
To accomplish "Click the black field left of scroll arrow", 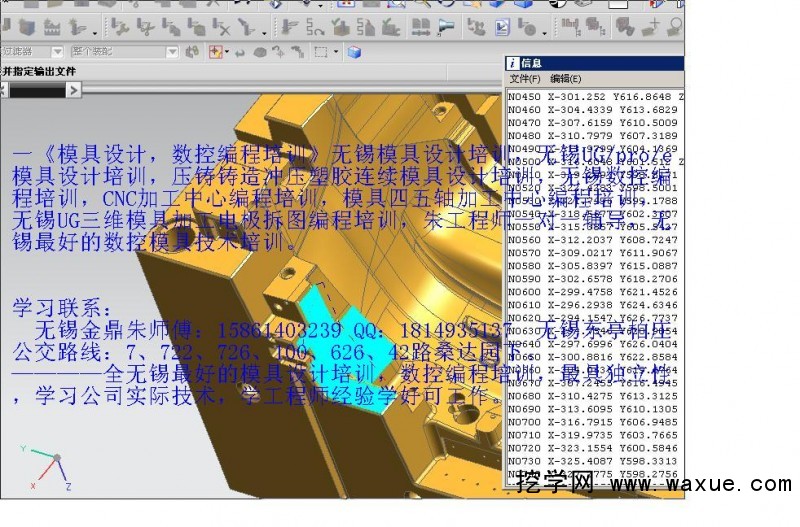I will [x=37, y=91].
